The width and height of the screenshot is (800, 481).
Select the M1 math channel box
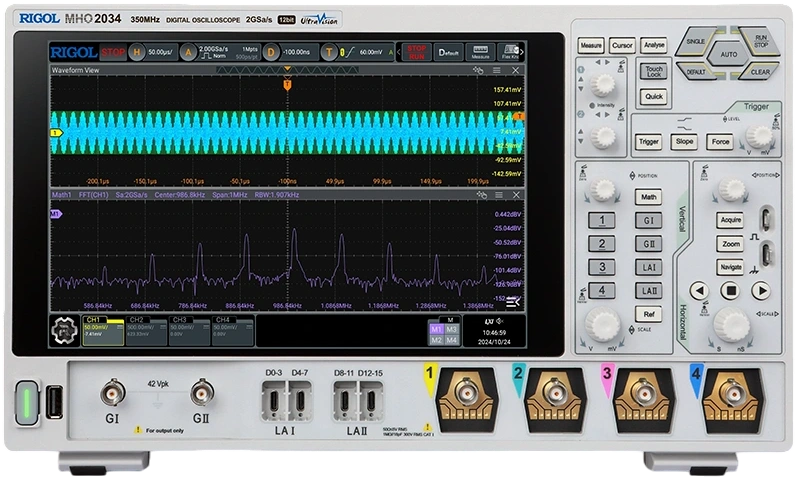tap(436, 327)
